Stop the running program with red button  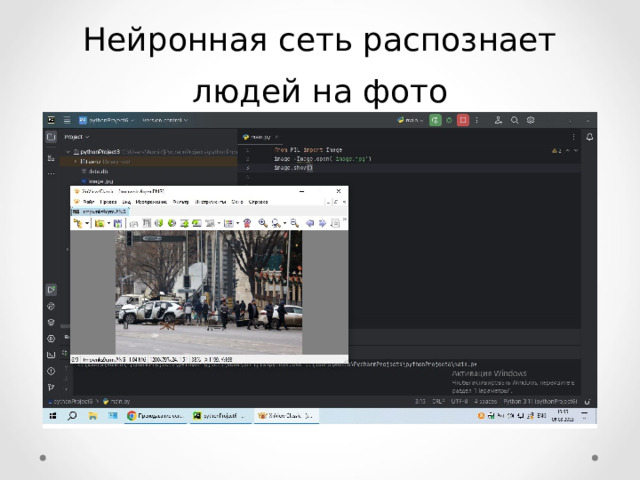463,120
